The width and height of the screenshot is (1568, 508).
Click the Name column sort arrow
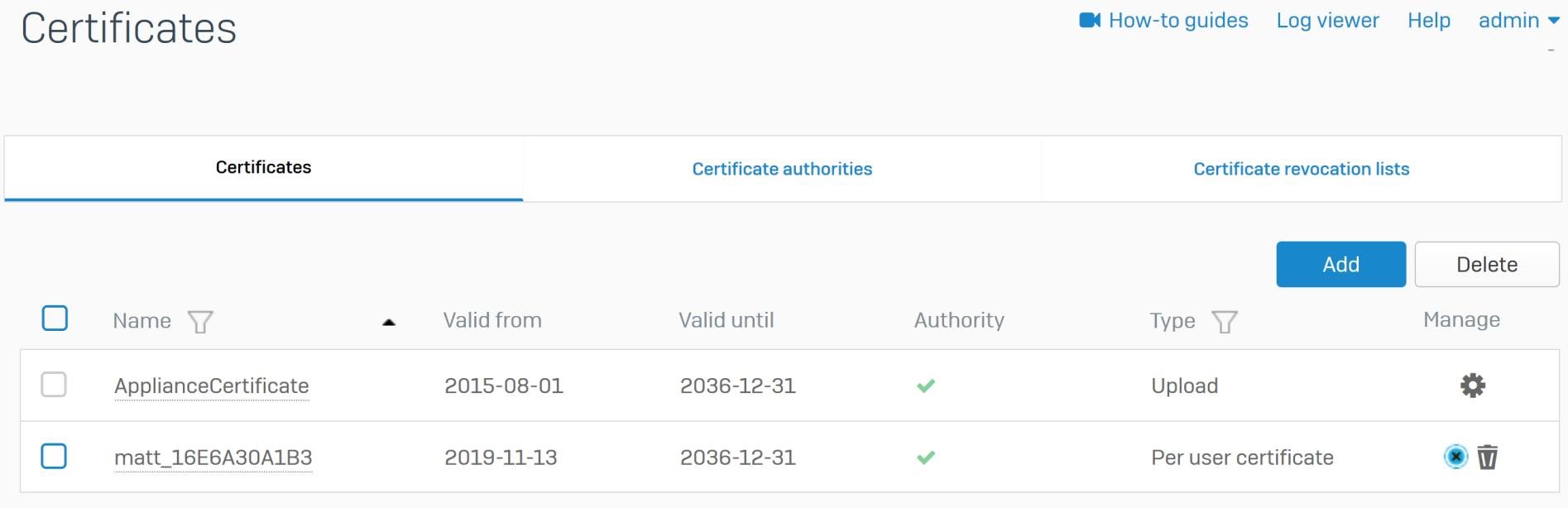tap(389, 323)
